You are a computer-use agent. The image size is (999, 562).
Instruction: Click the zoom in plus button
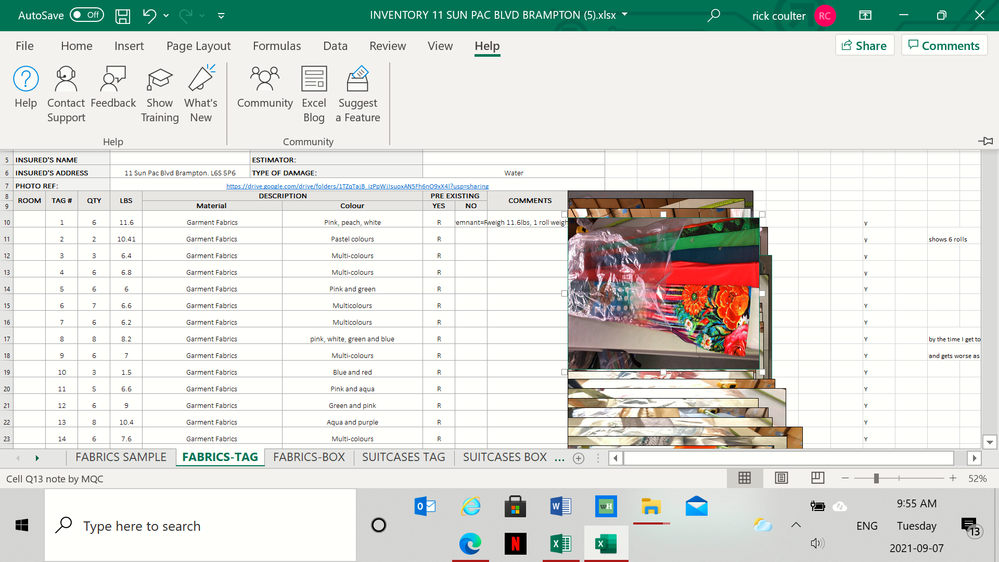[952, 478]
